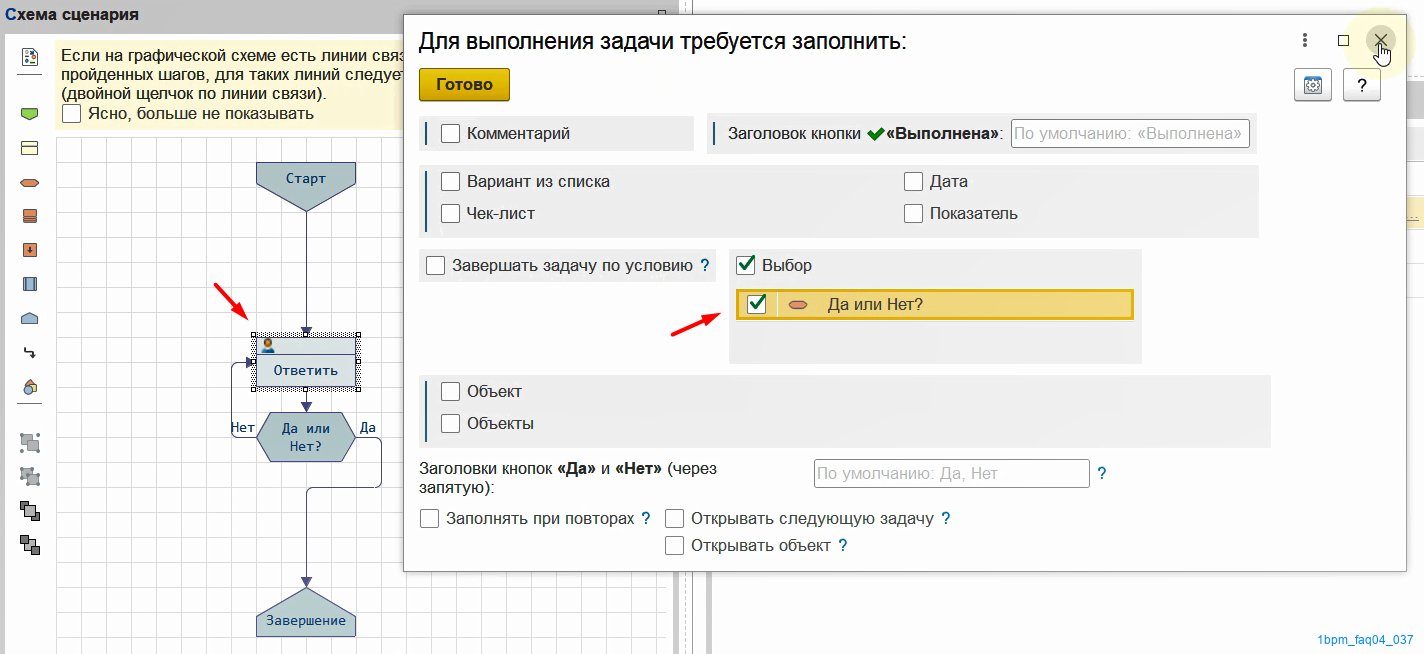Select the yellow action step tool

tap(29, 148)
